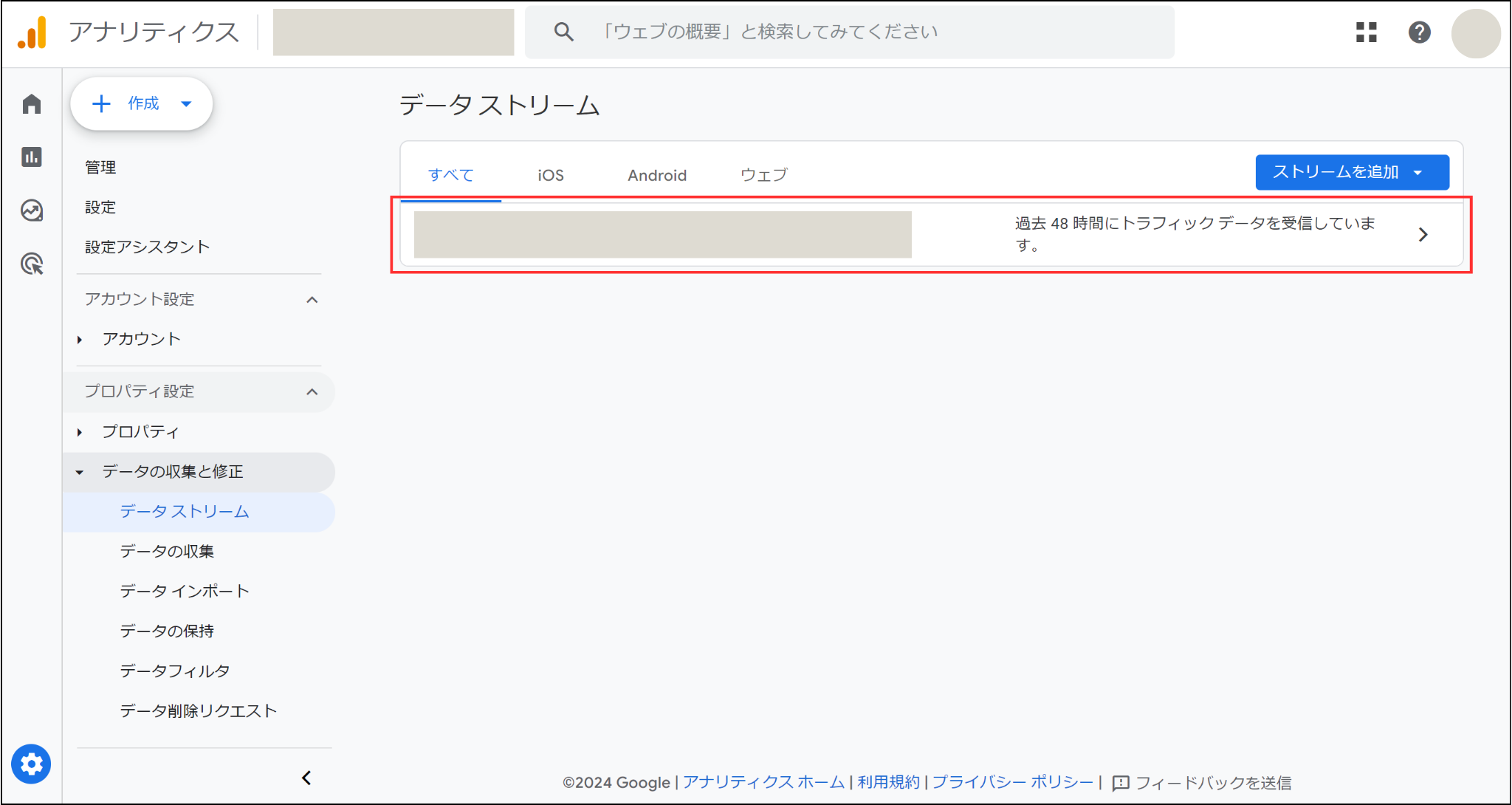Open the Explore icon in left rail
This screenshot has height=805, width=1512.
point(31,210)
